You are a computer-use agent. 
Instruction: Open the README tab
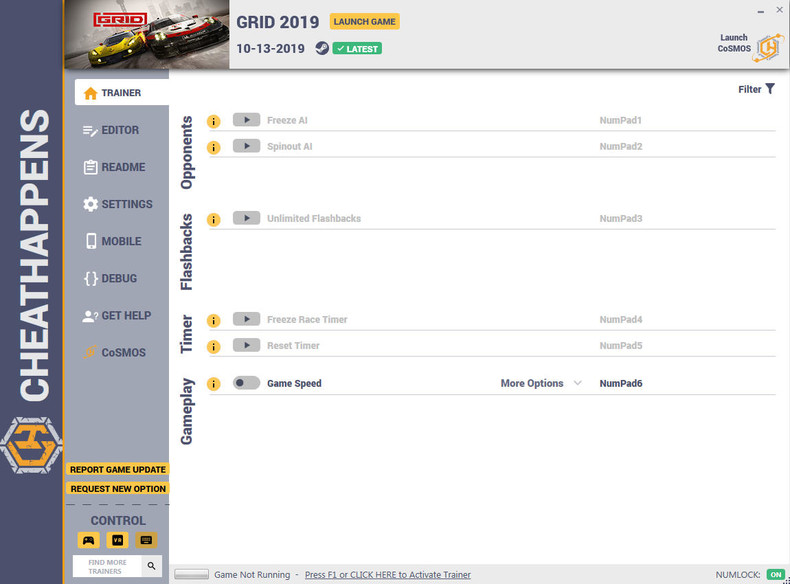(x=114, y=167)
